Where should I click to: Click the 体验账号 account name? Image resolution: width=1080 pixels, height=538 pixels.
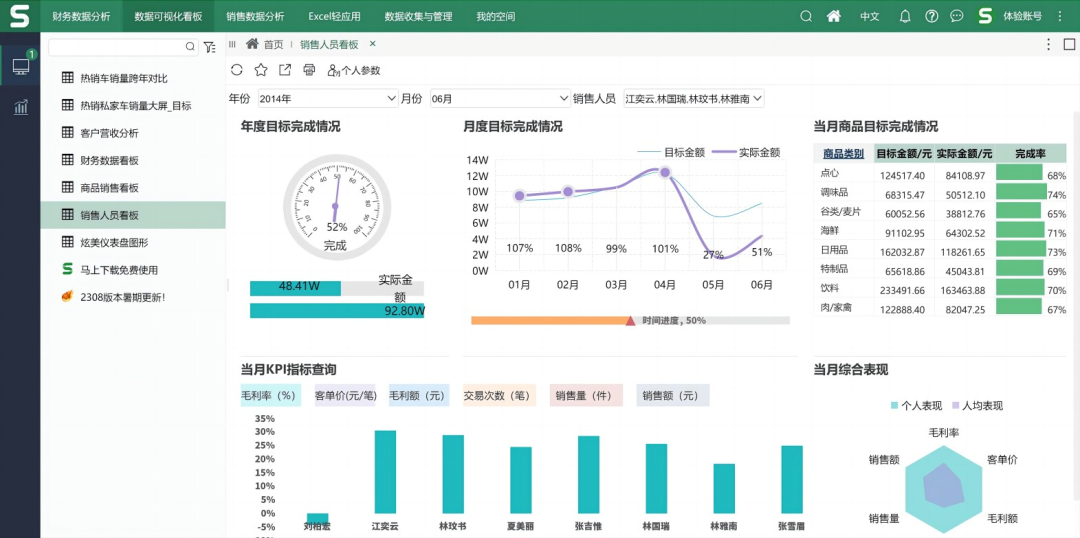click(1022, 17)
